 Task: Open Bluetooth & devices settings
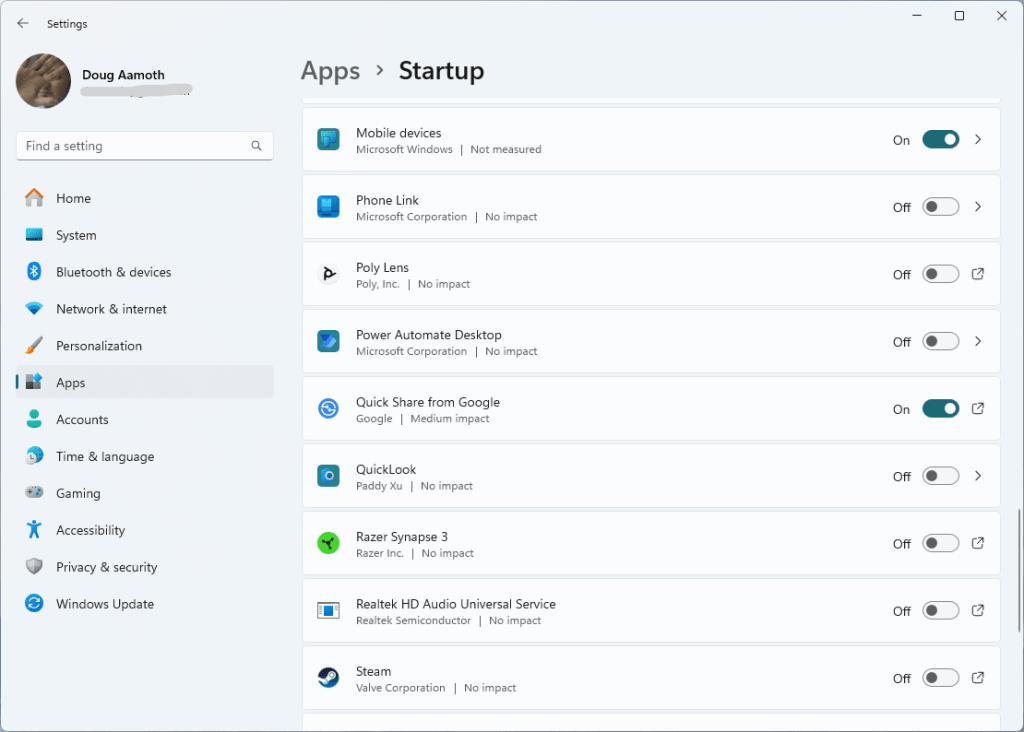[x=113, y=272]
